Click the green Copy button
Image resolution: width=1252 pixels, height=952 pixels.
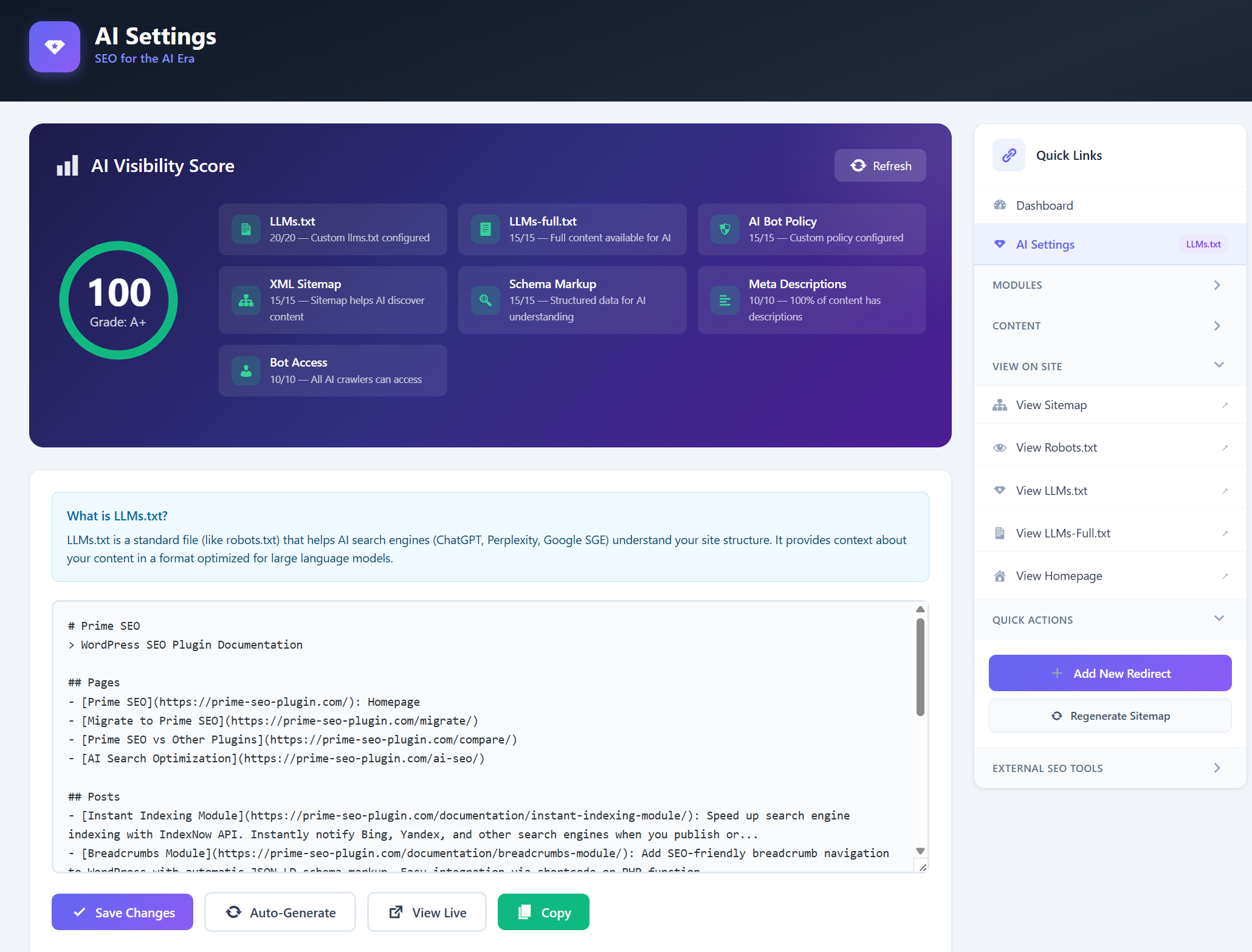point(543,912)
